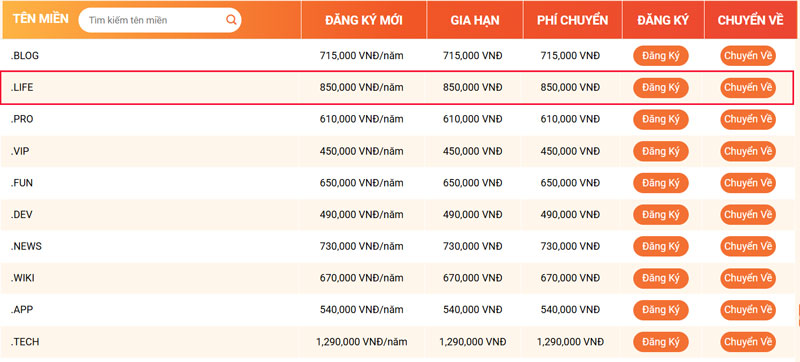Transfer the .NEWS domain via Chuyển Về
Image resolution: width=800 pixels, height=362 pixels.
coord(748,246)
